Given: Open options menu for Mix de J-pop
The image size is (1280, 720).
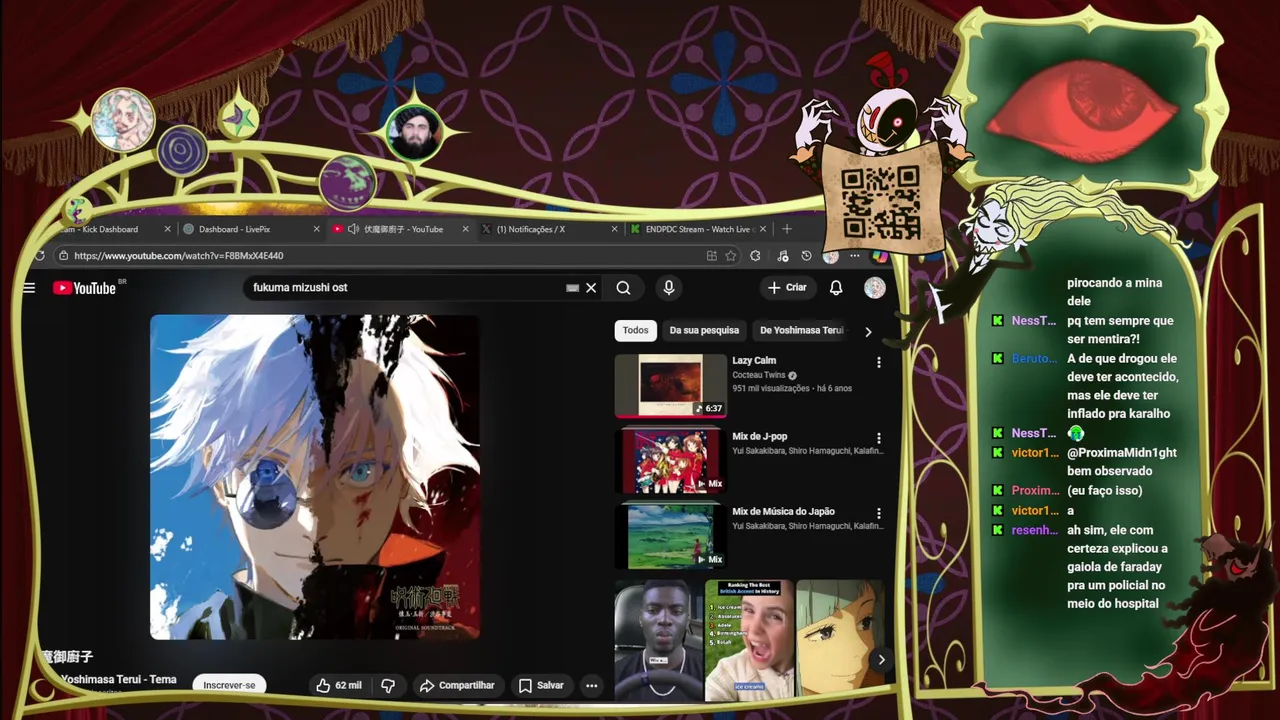Looking at the screenshot, I should 879,438.
